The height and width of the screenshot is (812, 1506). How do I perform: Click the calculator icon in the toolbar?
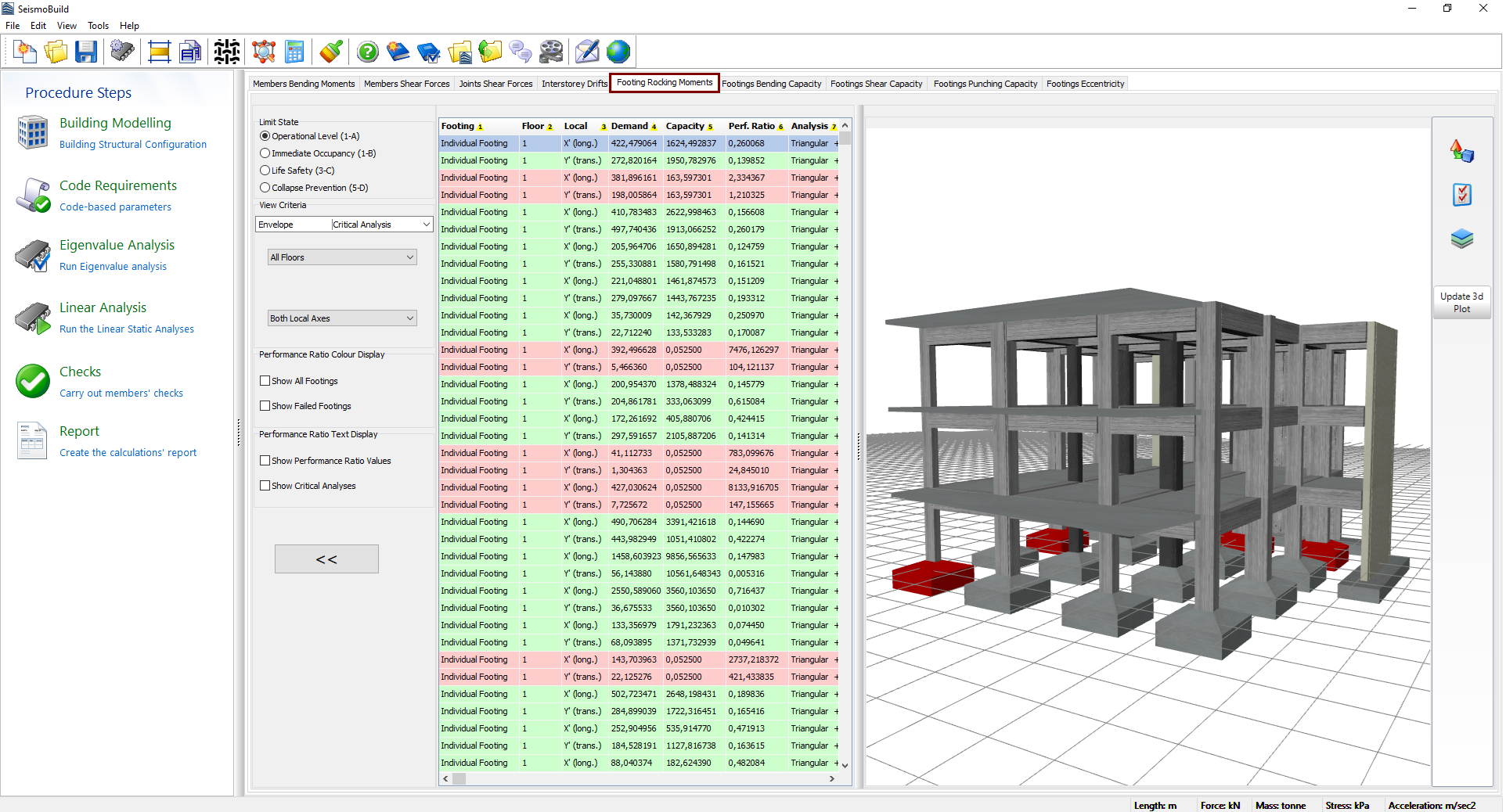tap(294, 52)
